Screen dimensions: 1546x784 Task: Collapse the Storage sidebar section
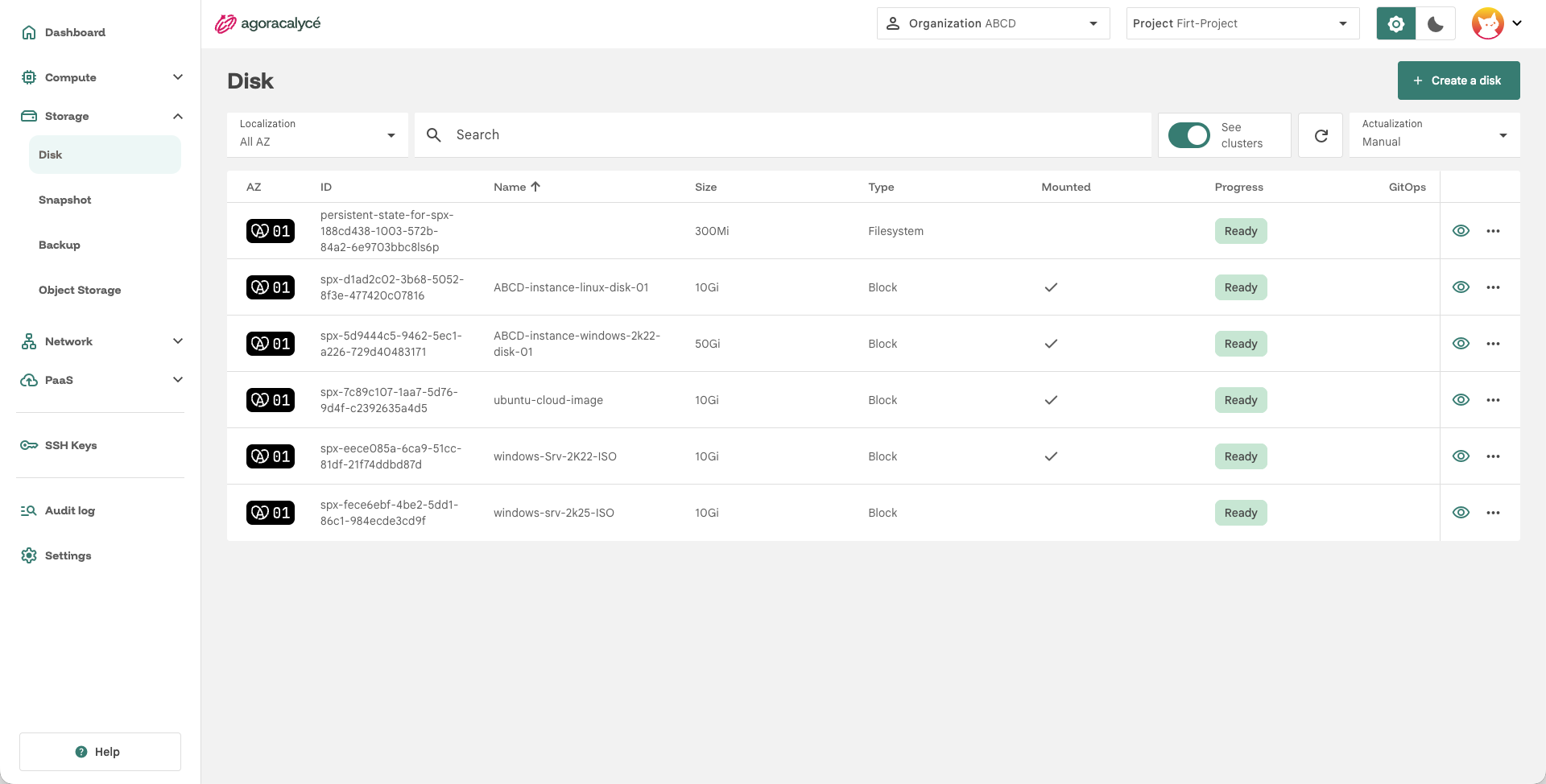(x=101, y=116)
